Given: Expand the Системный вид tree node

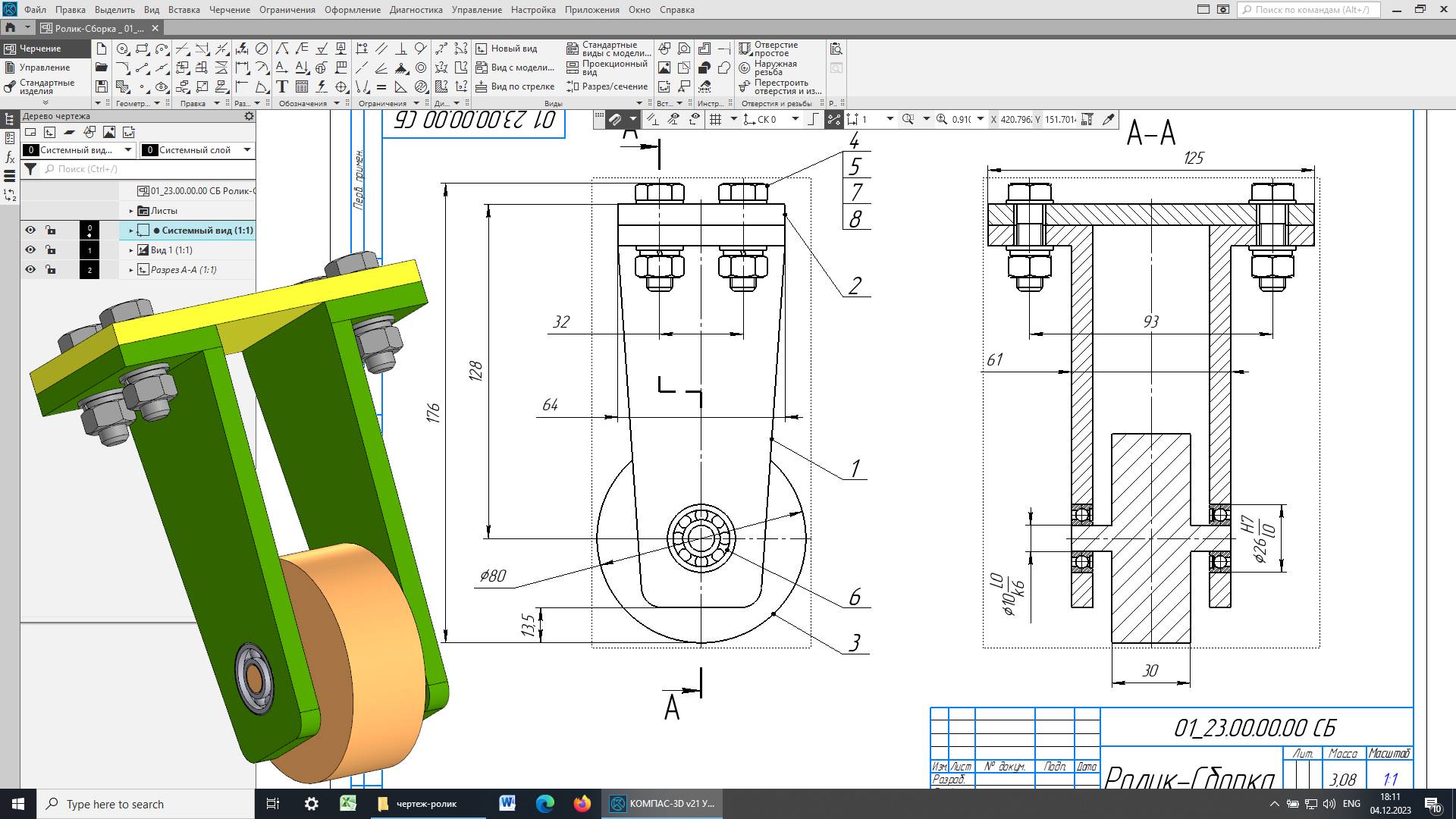Looking at the screenshot, I should coord(131,231).
